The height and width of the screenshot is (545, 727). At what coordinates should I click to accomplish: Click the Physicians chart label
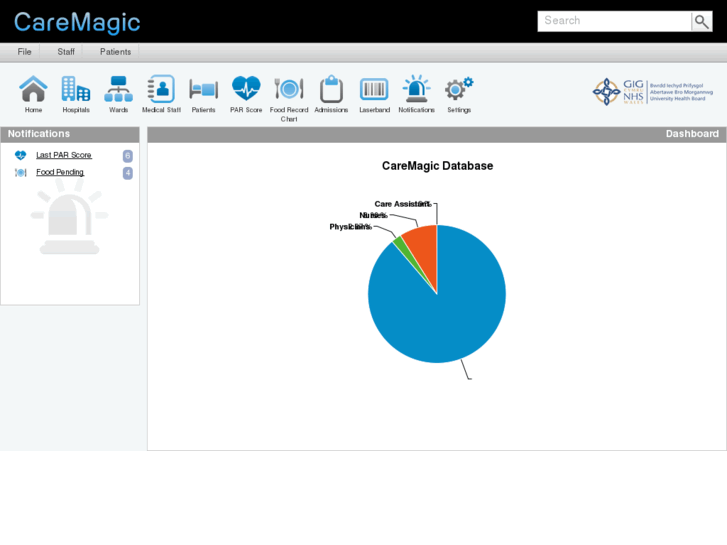350,227
